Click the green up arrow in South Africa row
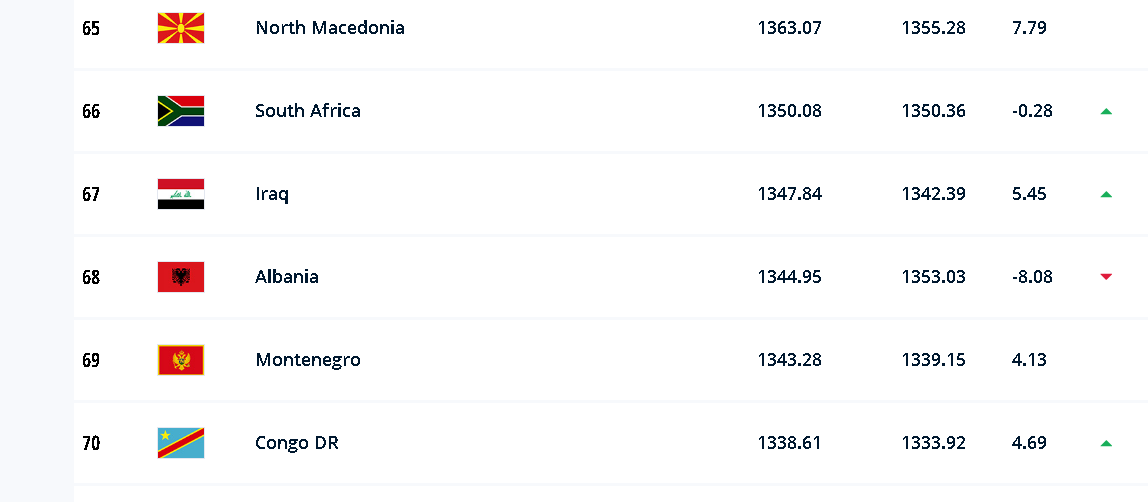The width and height of the screenshot is (1148, 502). (x=1106, y=111)
